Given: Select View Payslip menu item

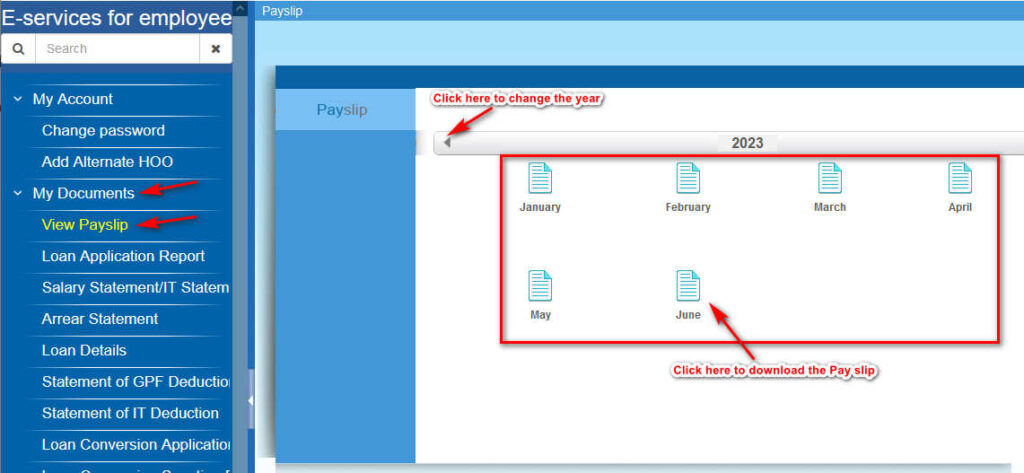Looking at the screenshot, I should (85, 225).
